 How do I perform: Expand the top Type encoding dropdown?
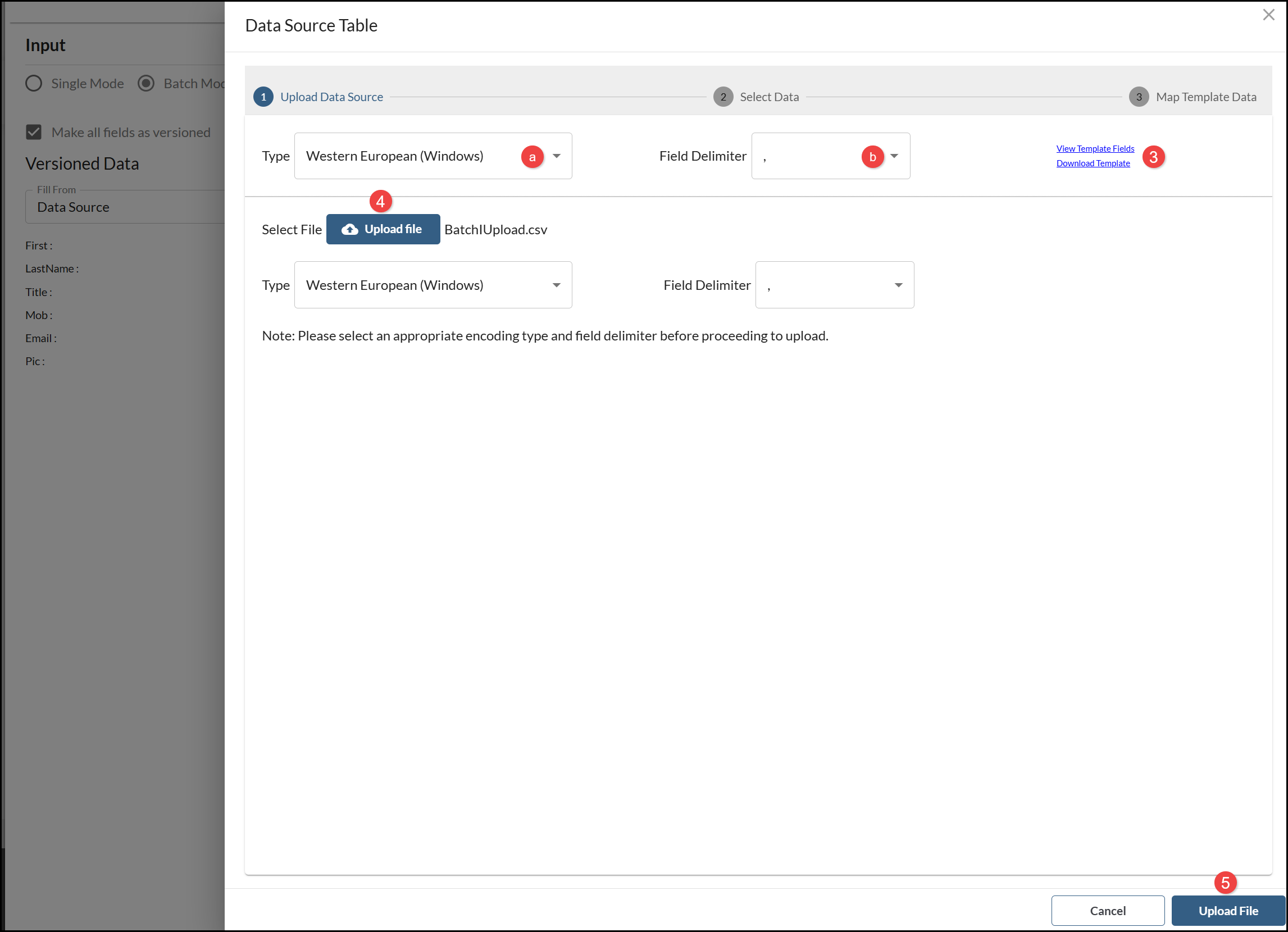point(557,156)
